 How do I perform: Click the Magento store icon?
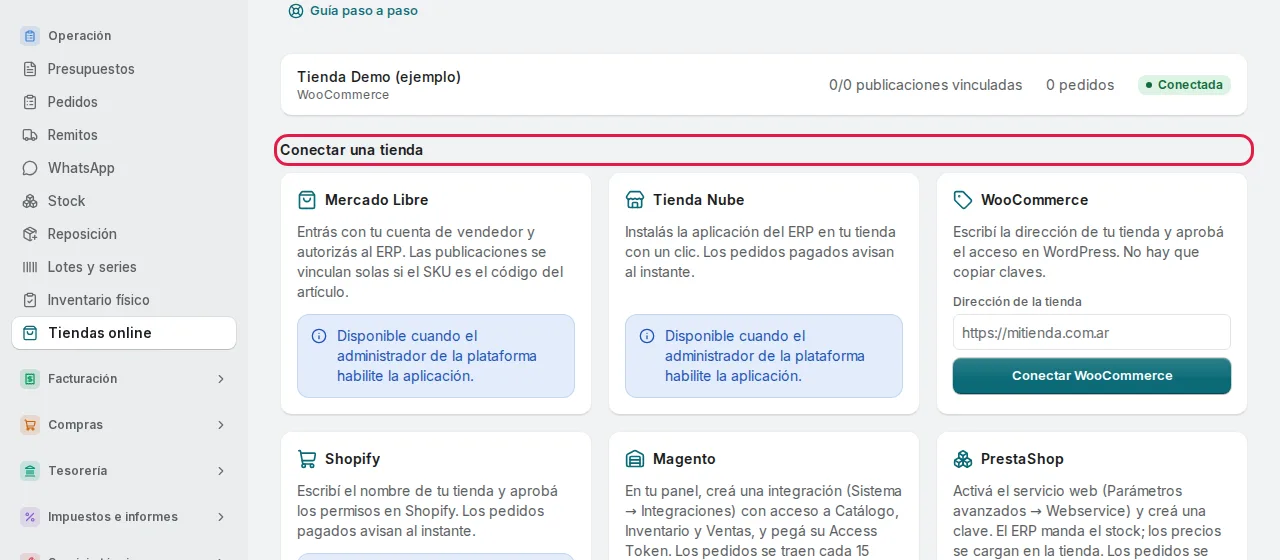[635, 459]
